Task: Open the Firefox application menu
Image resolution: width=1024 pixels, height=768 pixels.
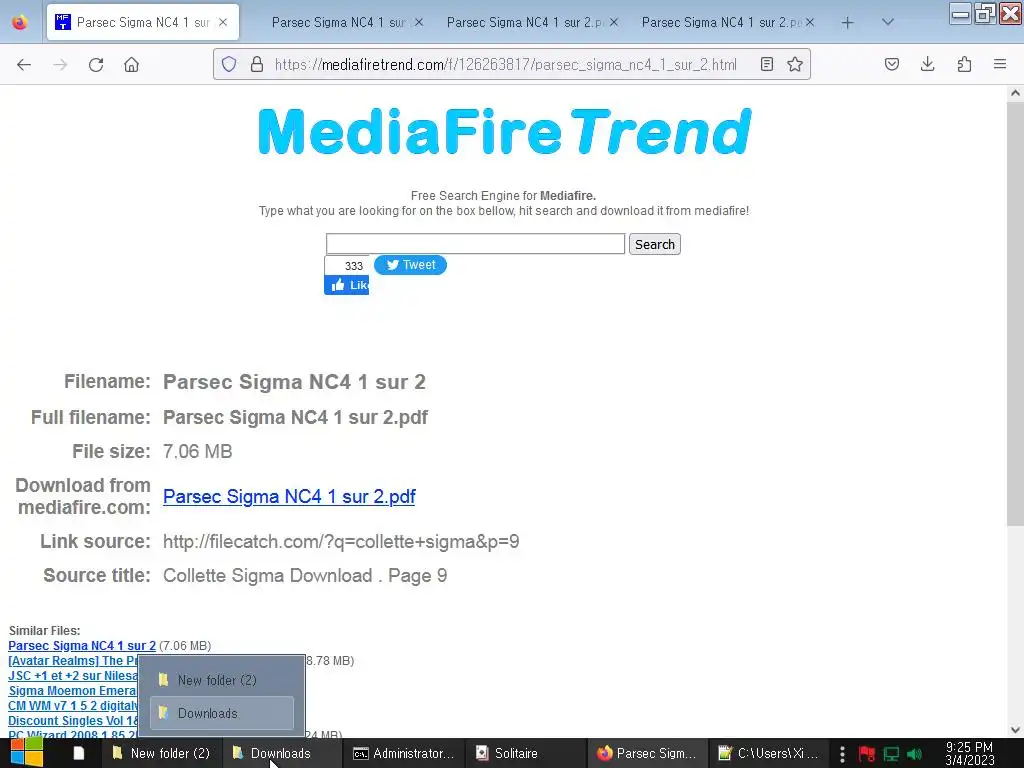Action: coord(1000,64)
